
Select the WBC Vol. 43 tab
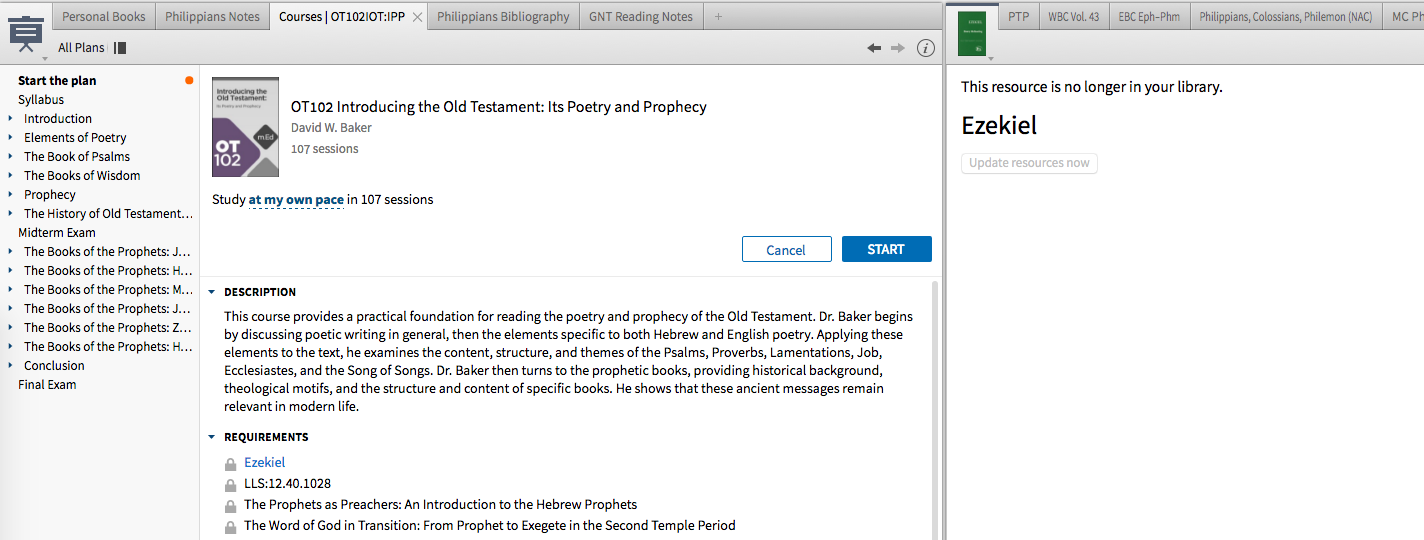[1074, 17]
